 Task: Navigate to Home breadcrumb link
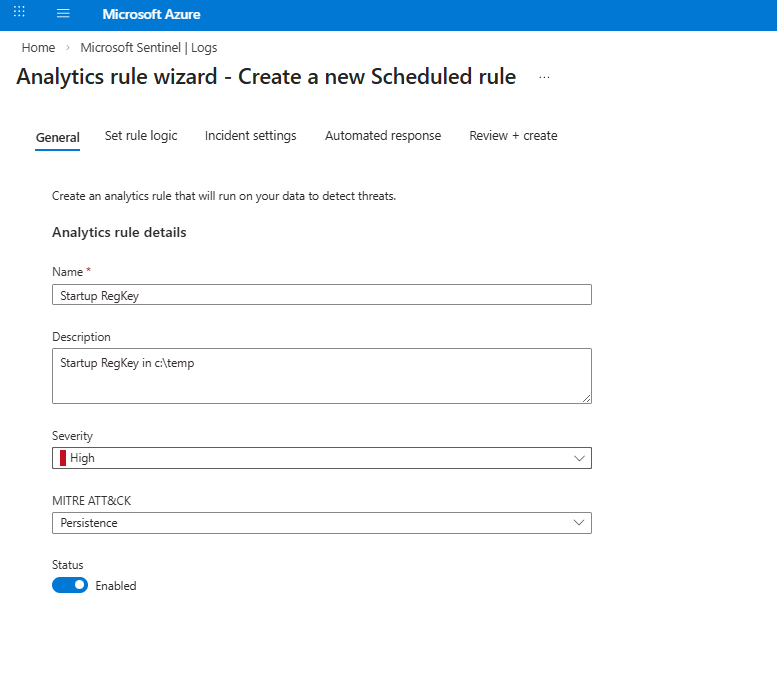38,47
